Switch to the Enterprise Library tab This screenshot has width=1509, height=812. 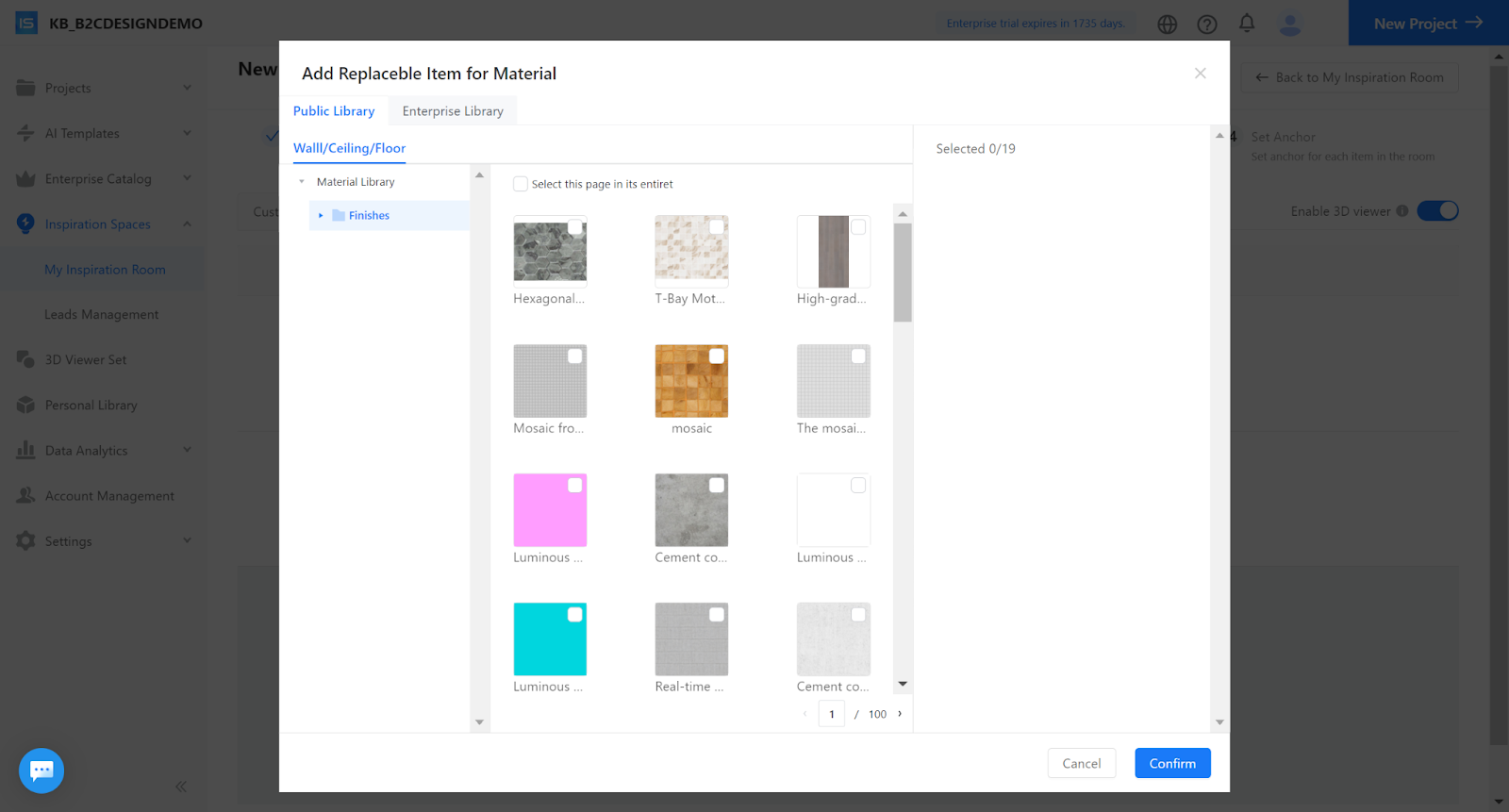click(453, 111)
